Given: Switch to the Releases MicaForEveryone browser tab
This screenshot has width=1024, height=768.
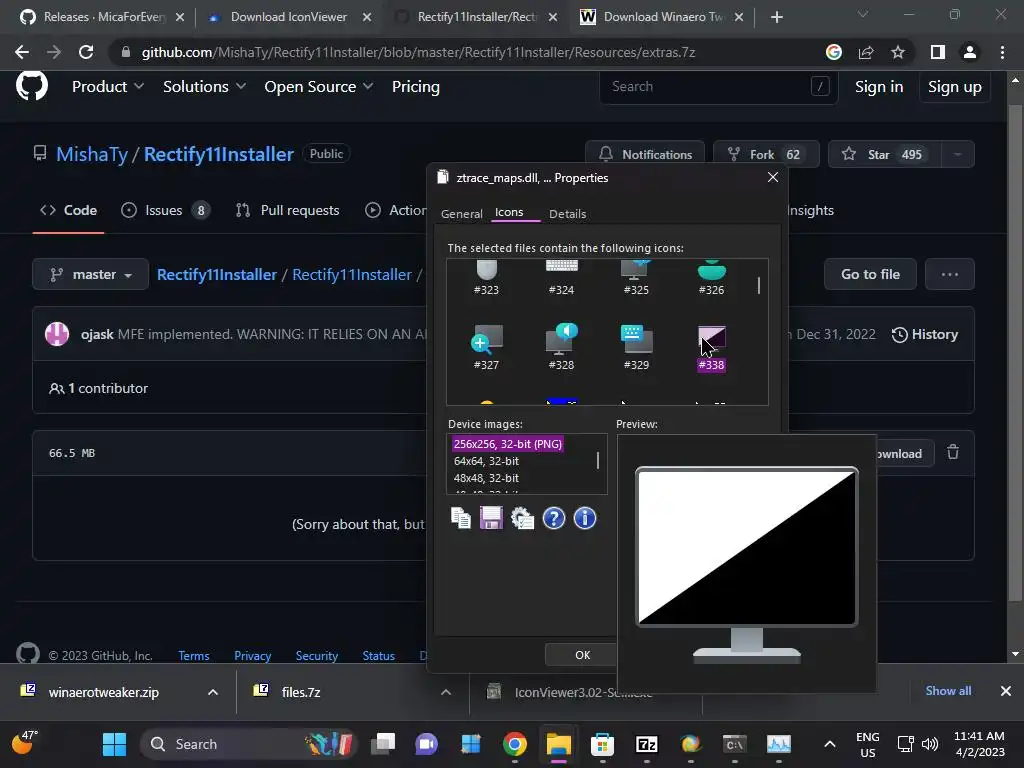Looking at the screenshot, I should click(x=102, y=17).
